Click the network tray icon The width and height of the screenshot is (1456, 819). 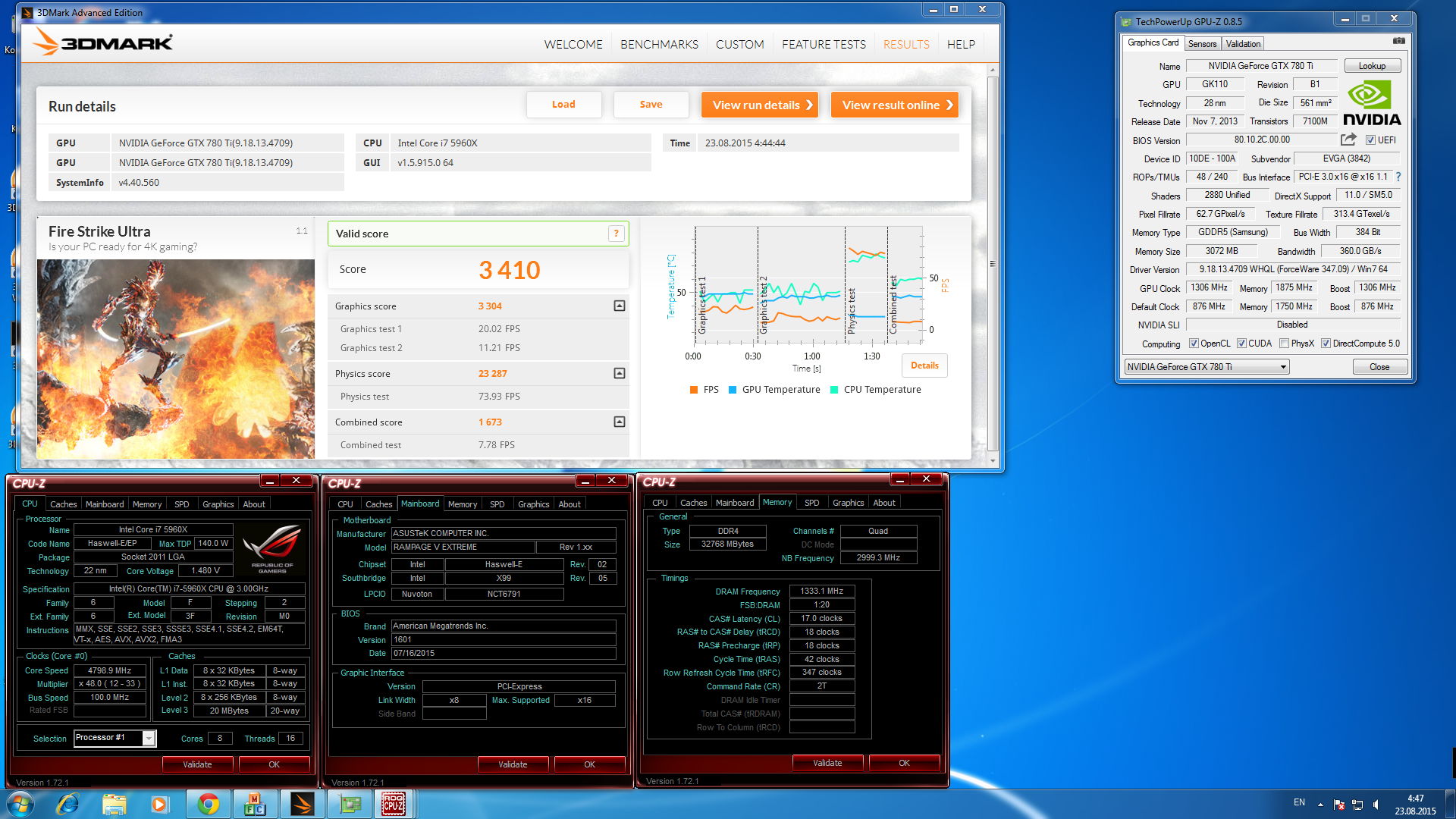pos(1357,805)
